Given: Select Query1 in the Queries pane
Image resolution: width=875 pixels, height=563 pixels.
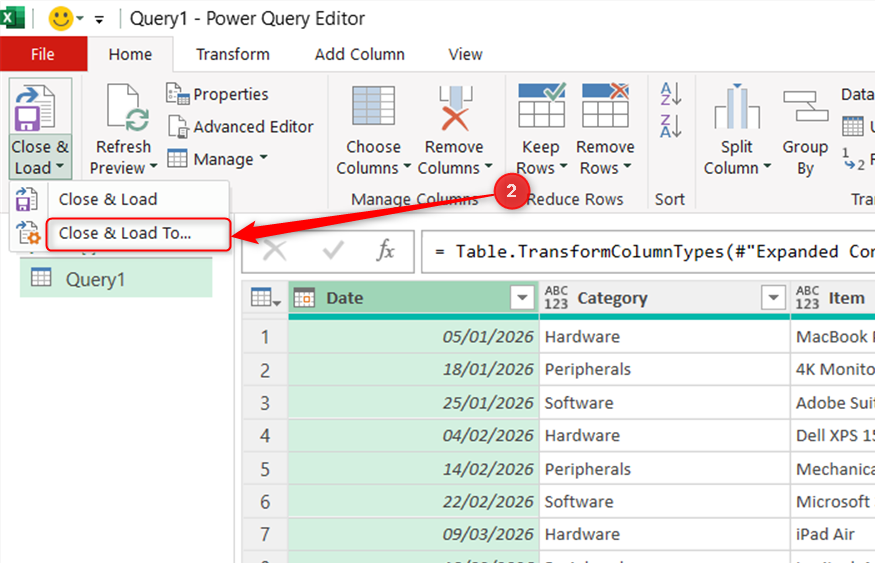Looking at the screenshot, I should (x=116, y=279).
